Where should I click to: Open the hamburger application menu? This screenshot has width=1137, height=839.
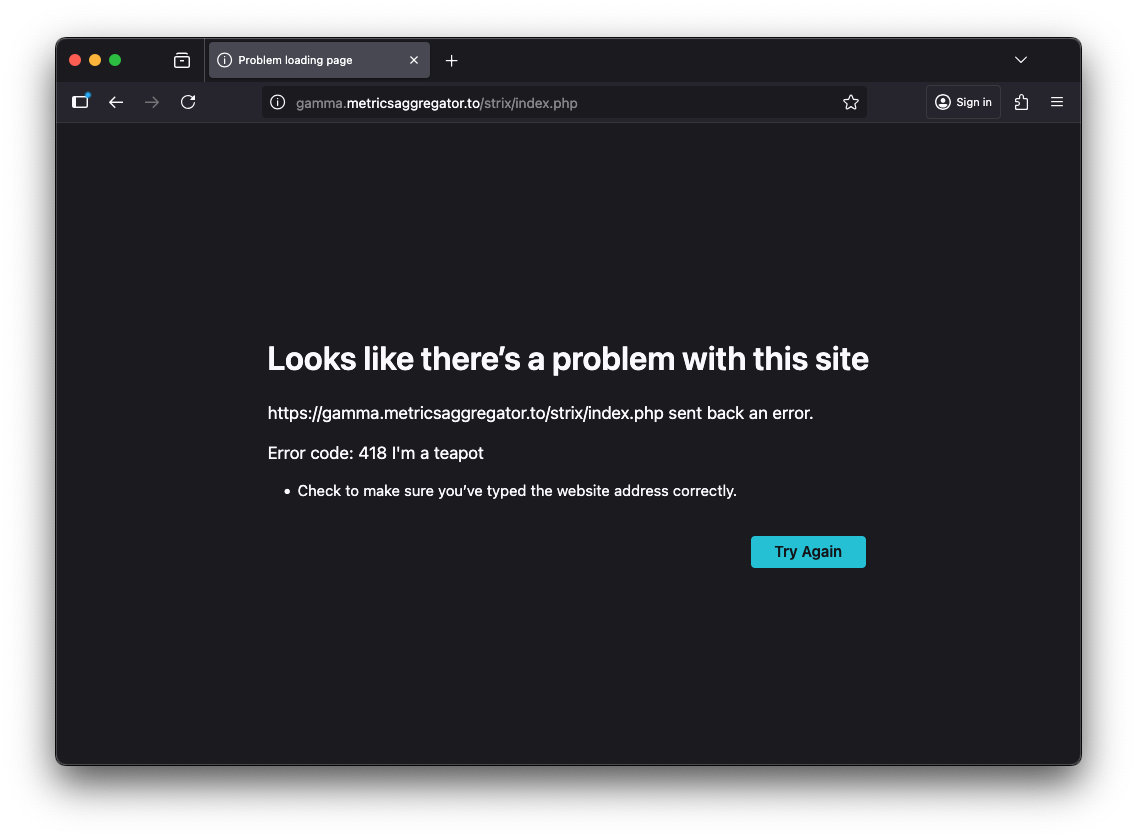[x=1057, y=102]
